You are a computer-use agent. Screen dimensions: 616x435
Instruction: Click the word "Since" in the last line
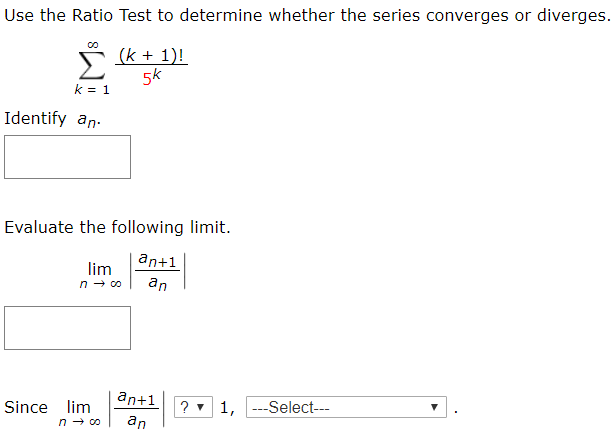tap(26, 407)
